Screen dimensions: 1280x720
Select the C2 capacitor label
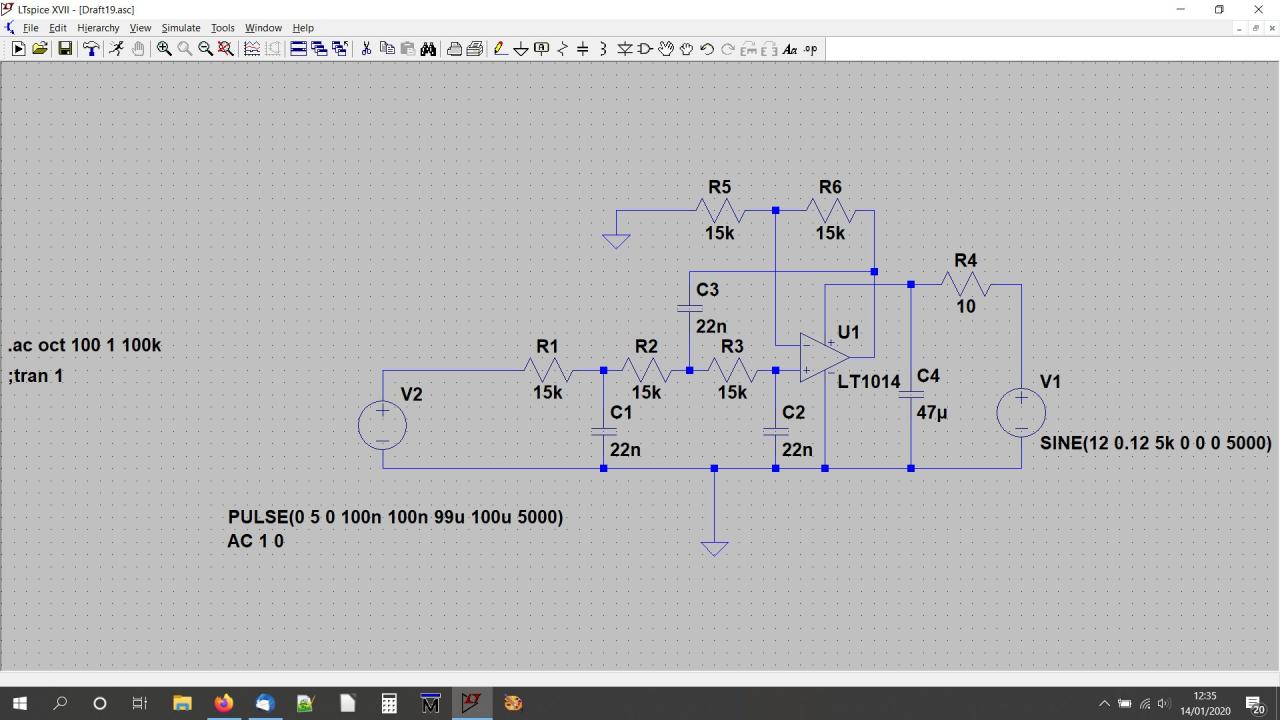793,412
